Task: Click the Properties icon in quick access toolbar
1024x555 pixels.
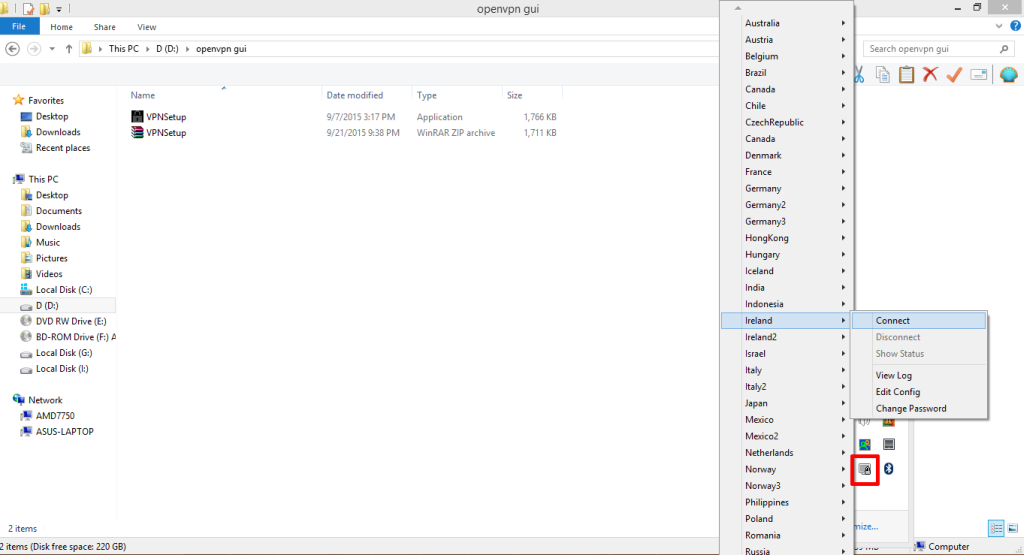Action: point(28,9)
